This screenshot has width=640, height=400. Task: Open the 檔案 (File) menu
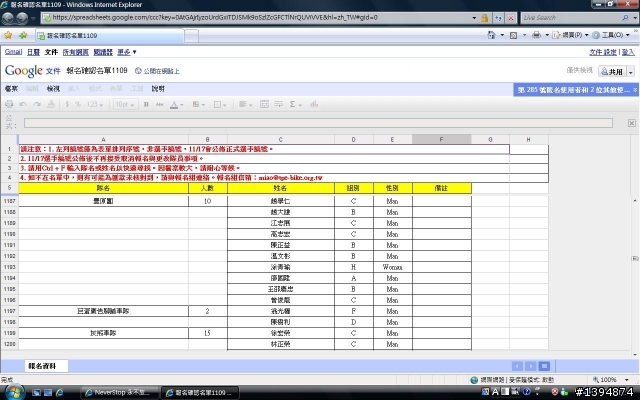point(11,89)
